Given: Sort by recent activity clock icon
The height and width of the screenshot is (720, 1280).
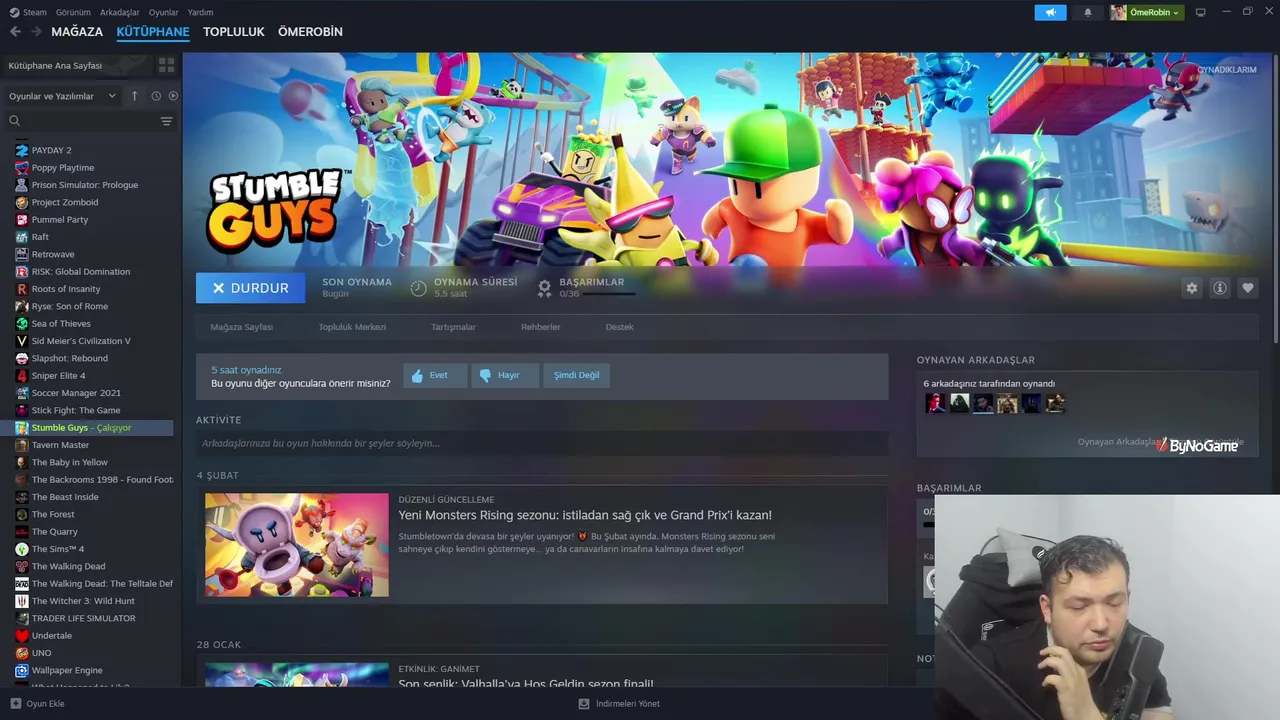Looking at the screenshot, I should point(156,96).
